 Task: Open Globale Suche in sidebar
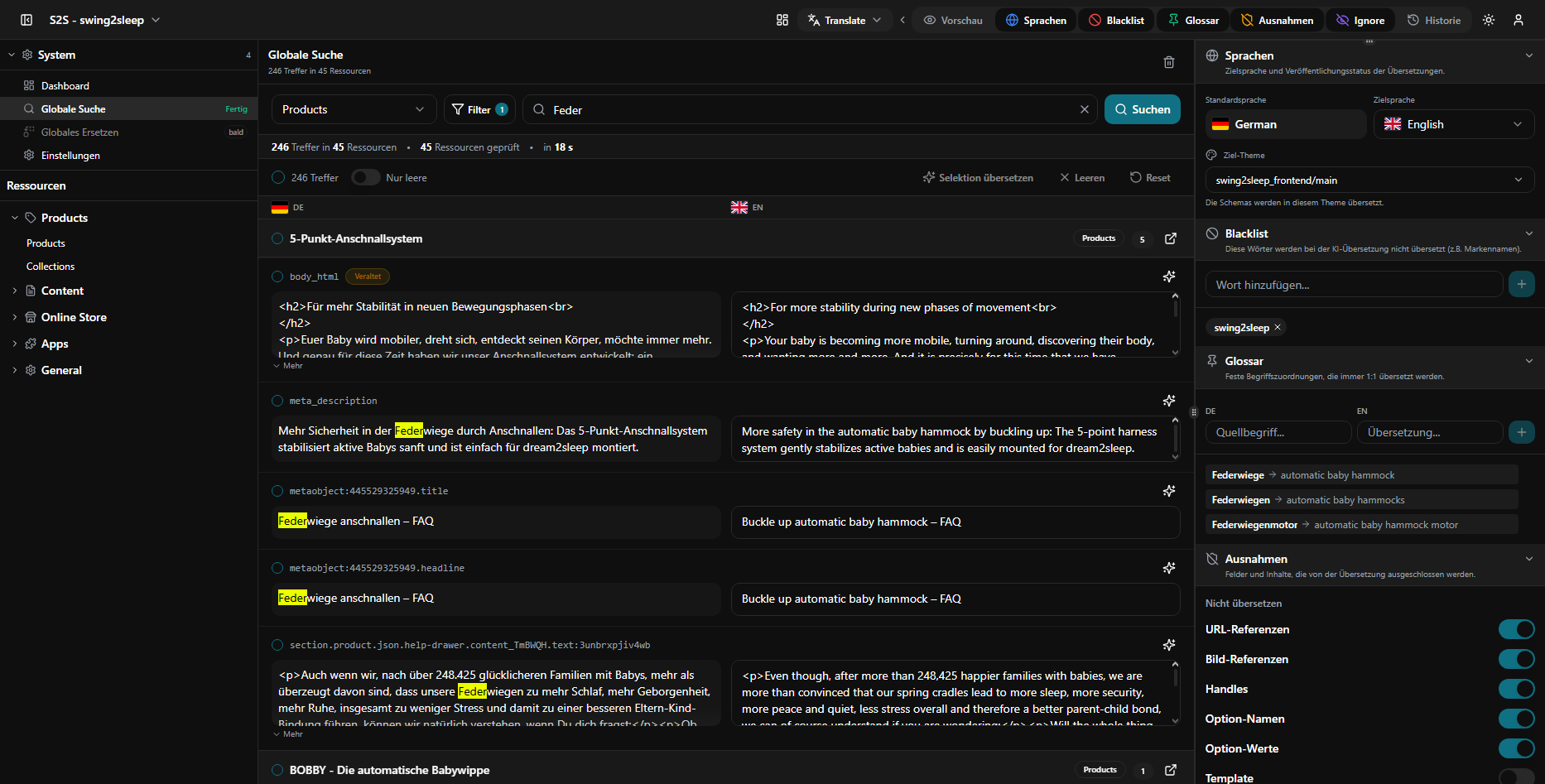[129, 108]
